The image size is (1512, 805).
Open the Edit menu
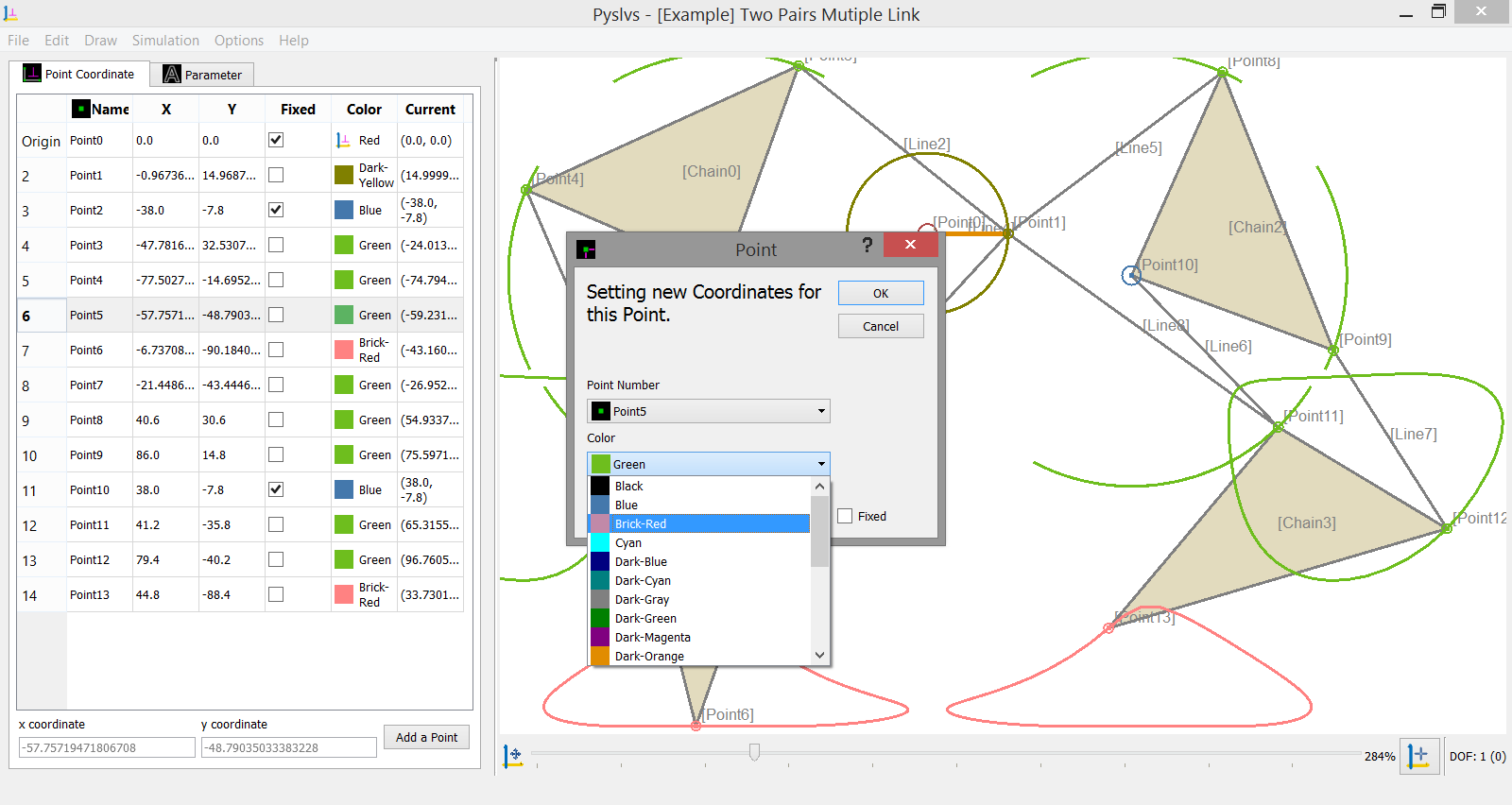pos(57,40)
